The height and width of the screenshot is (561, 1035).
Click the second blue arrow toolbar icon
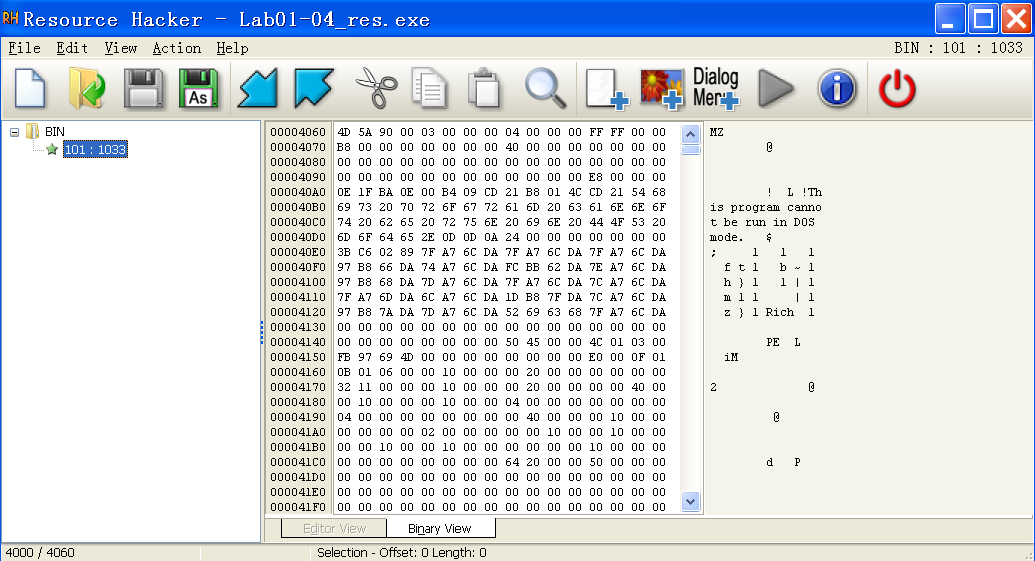click(314, 88)
